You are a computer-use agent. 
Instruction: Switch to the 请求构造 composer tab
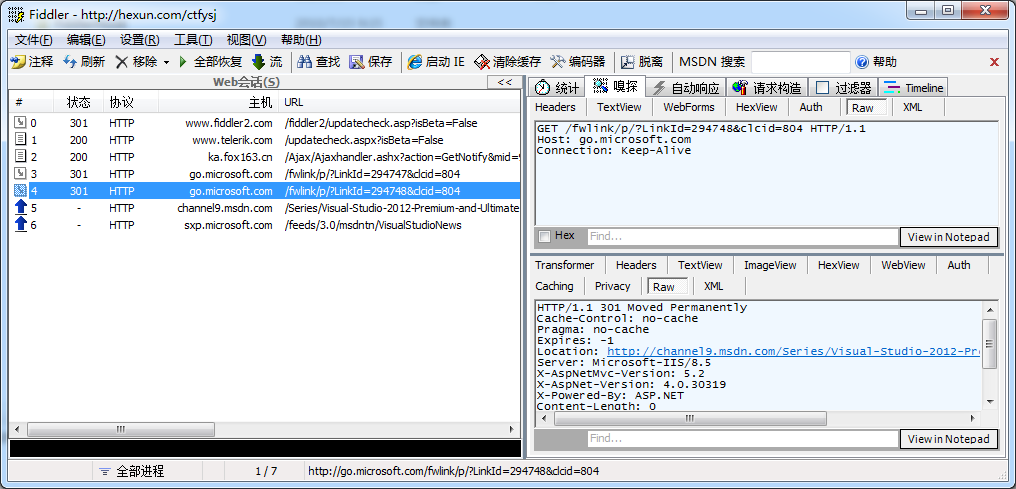click(767, 87)
